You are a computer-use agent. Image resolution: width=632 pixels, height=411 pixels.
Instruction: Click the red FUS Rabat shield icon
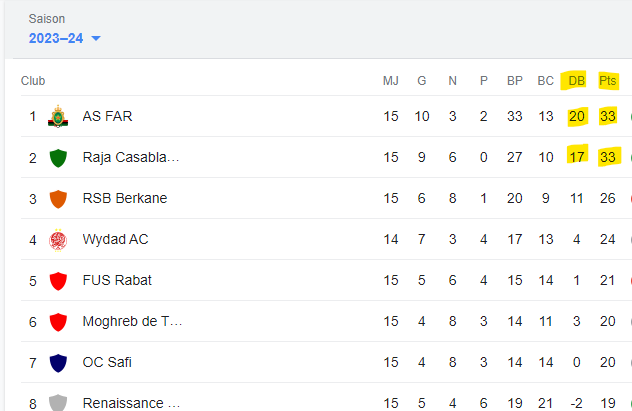click(x=58, y=280)
